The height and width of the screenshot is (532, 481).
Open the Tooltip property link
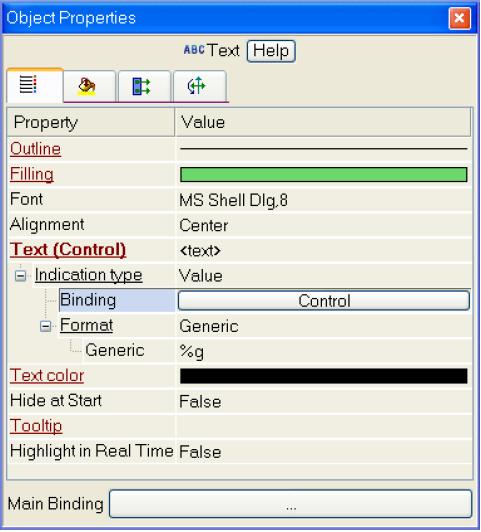pos(36,426)
